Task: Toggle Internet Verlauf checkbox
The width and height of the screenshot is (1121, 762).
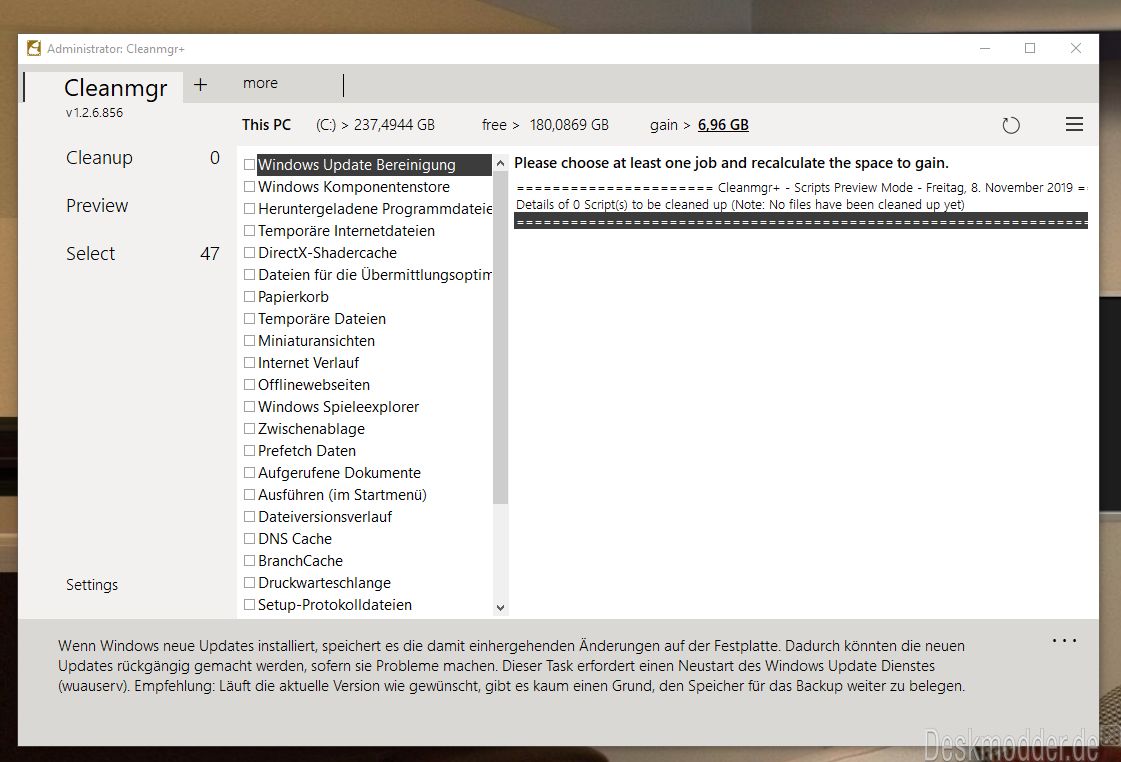Action: coord(250,362)
